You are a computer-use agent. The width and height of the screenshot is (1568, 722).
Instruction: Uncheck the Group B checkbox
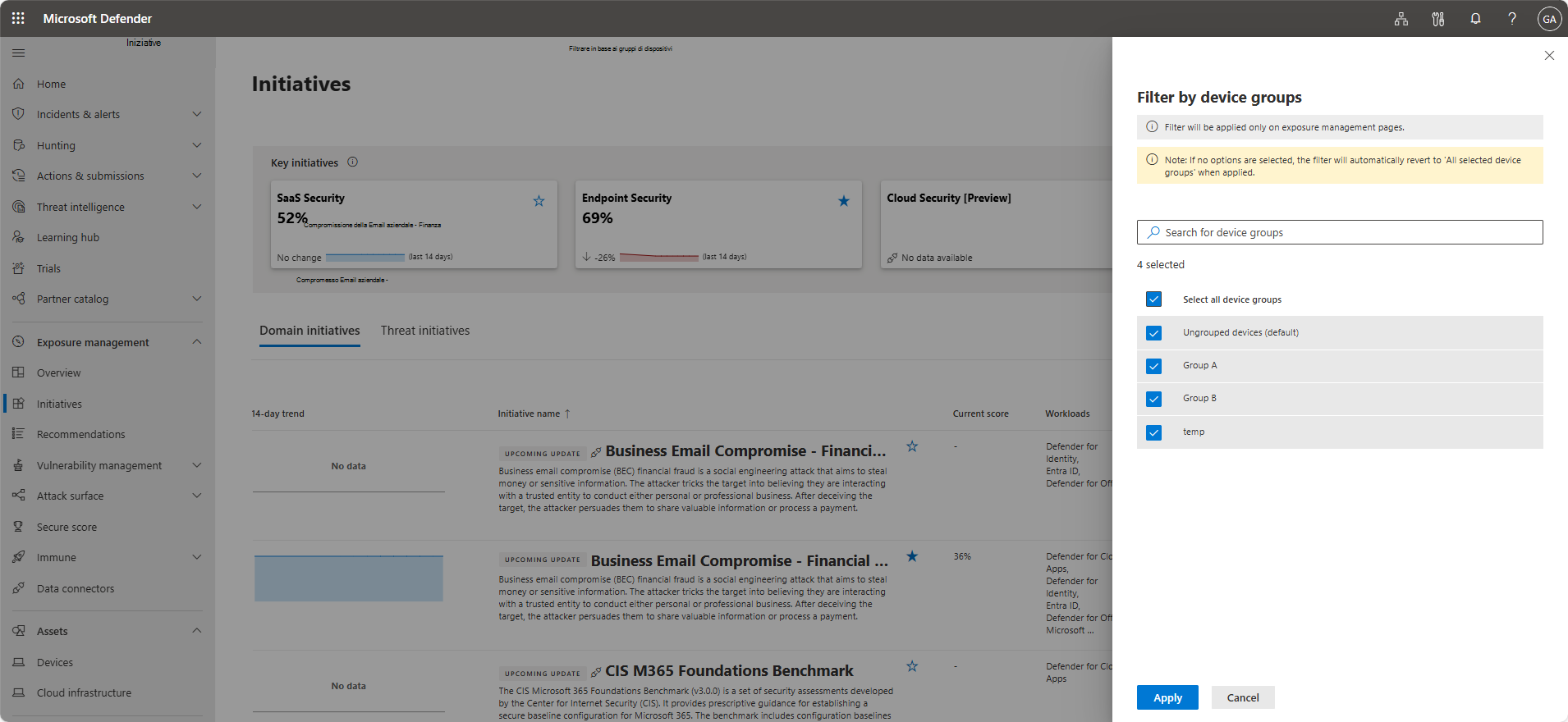tap(1154, 399)
